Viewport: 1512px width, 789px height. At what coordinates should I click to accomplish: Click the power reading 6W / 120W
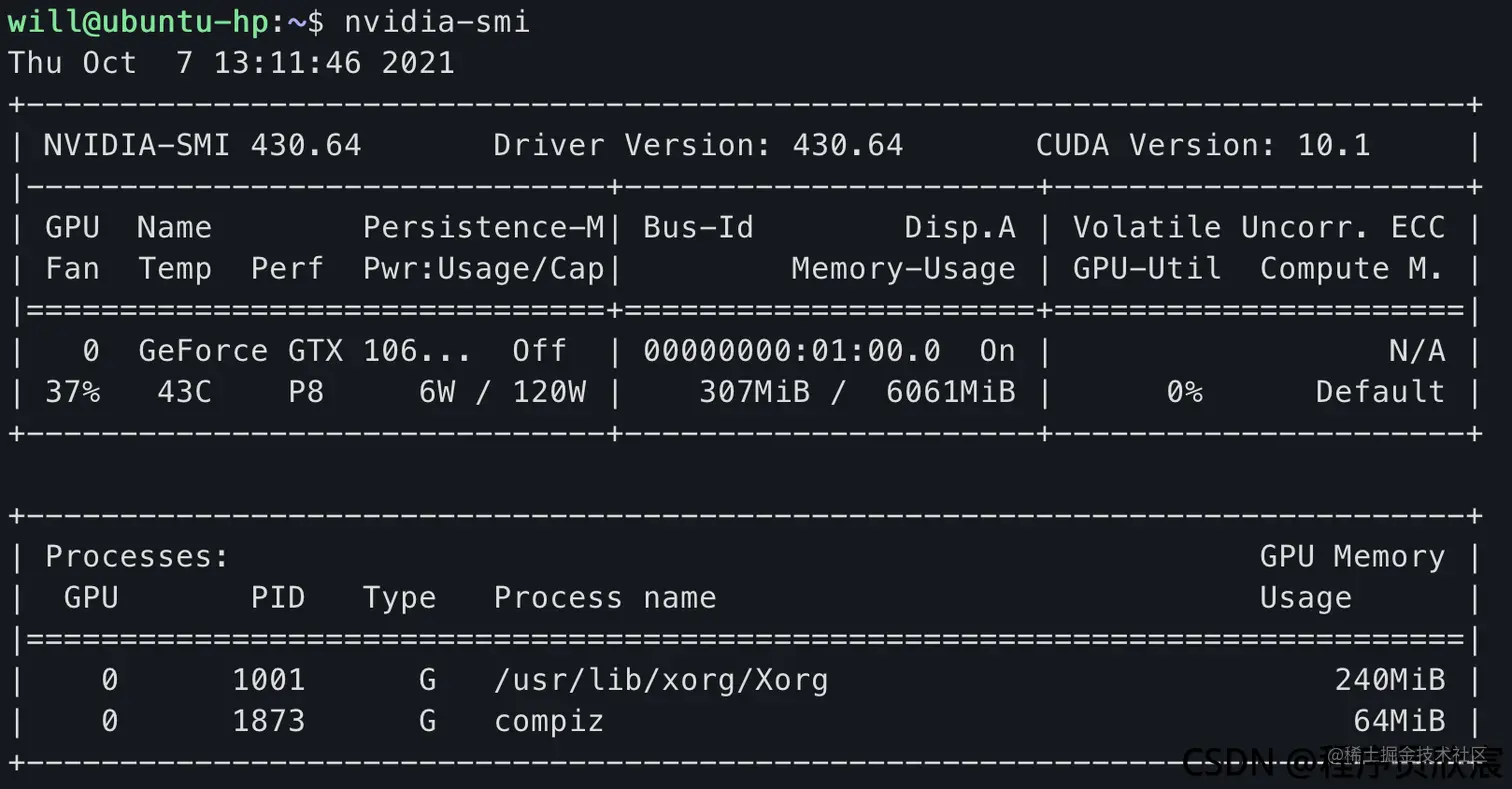(502, 391)
